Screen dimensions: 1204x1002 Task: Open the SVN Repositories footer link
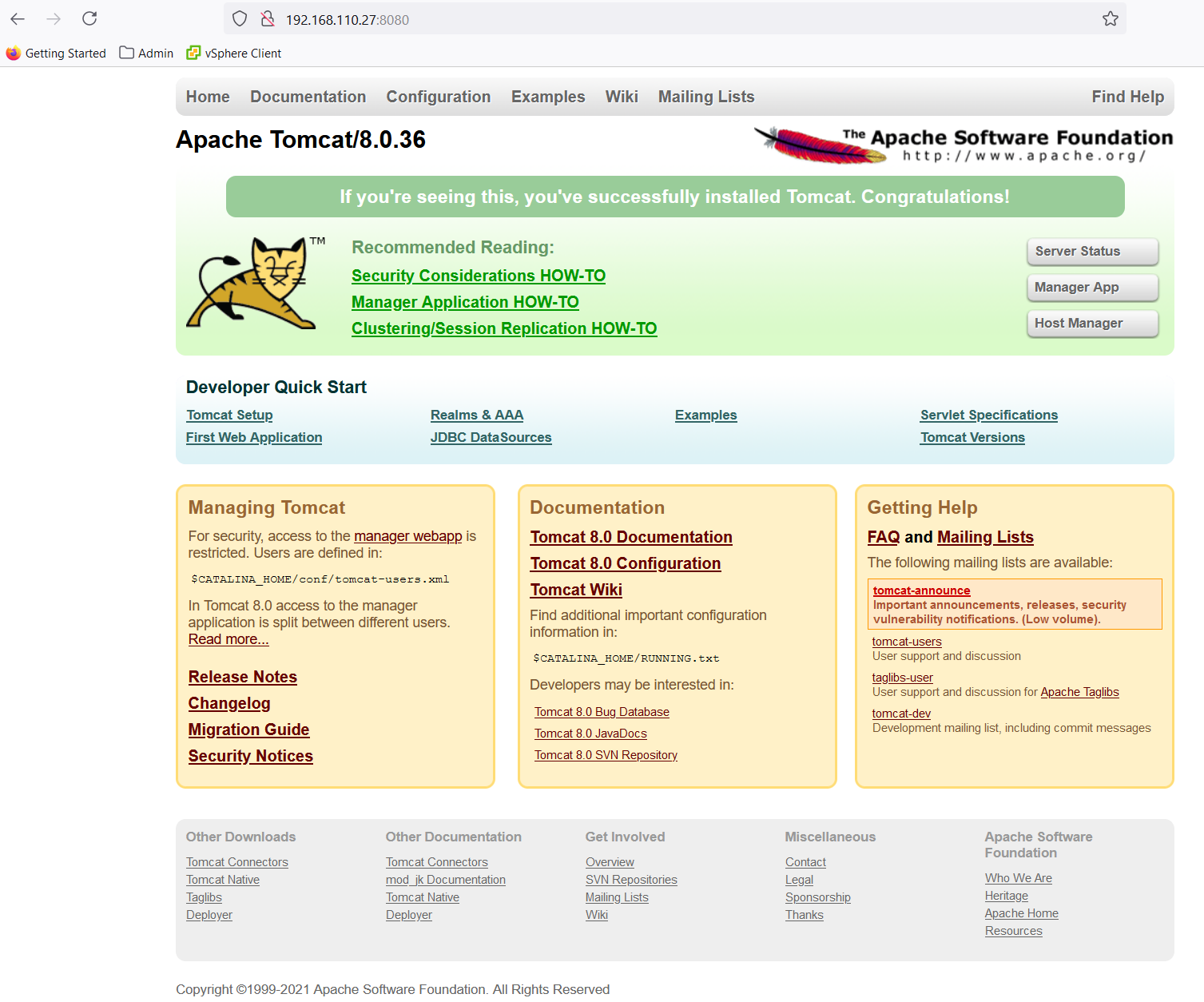[631, 880]
